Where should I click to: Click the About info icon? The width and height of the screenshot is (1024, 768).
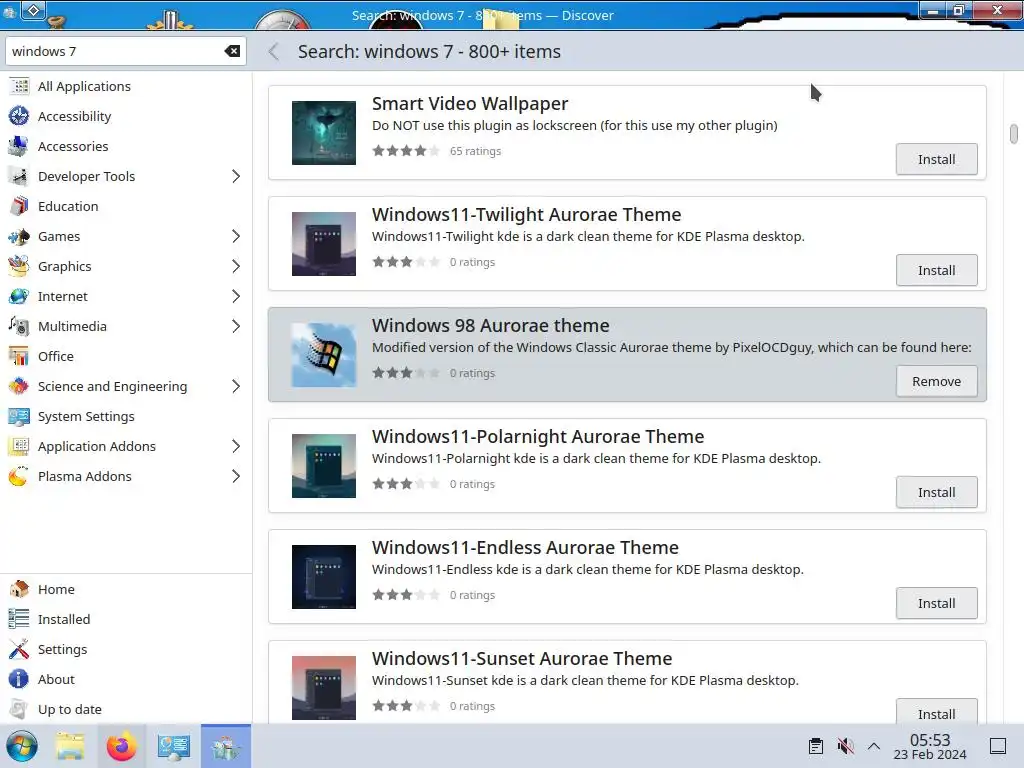19,679
